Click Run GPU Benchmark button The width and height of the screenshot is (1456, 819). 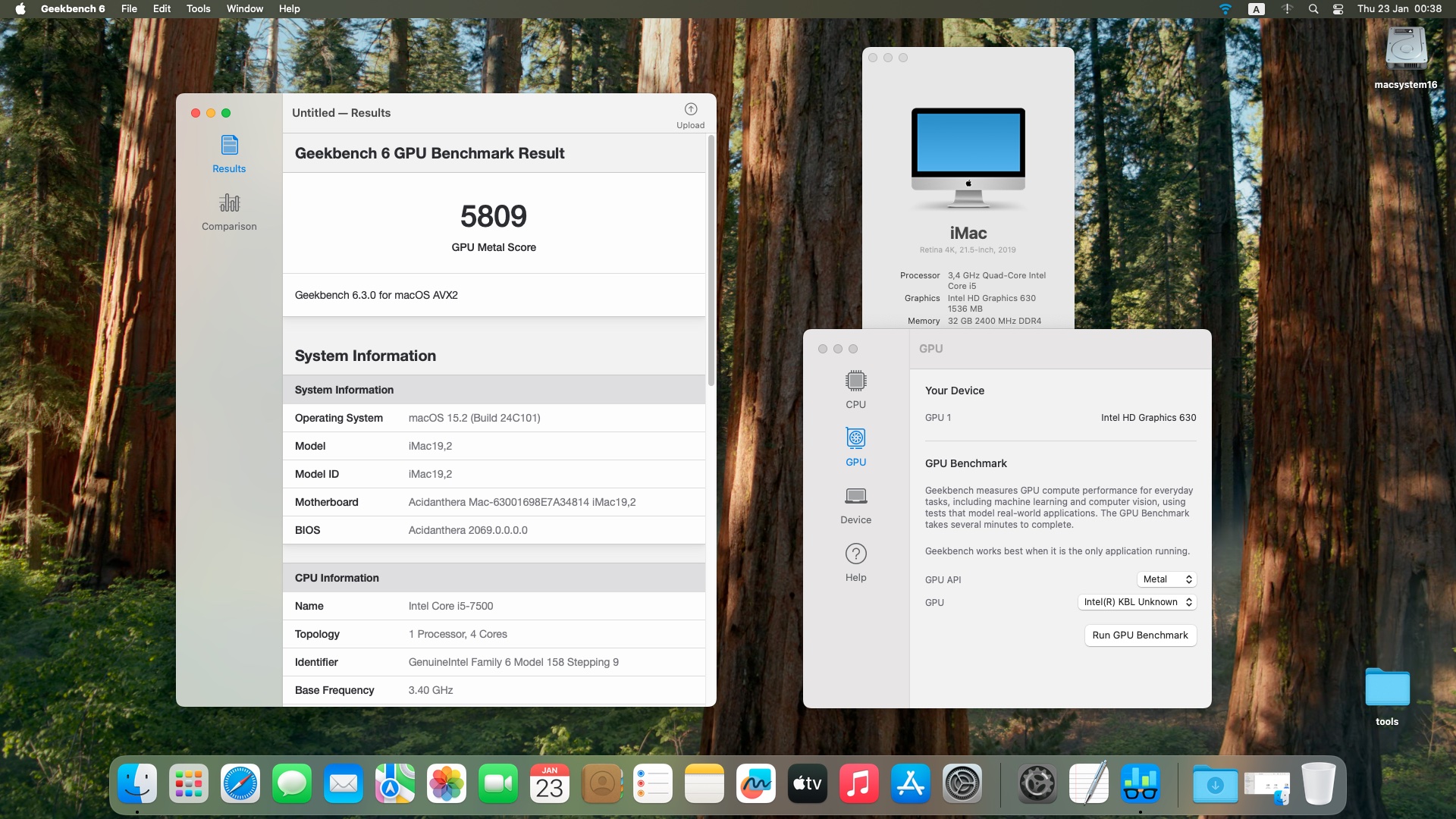click(x=1140, y=635)
